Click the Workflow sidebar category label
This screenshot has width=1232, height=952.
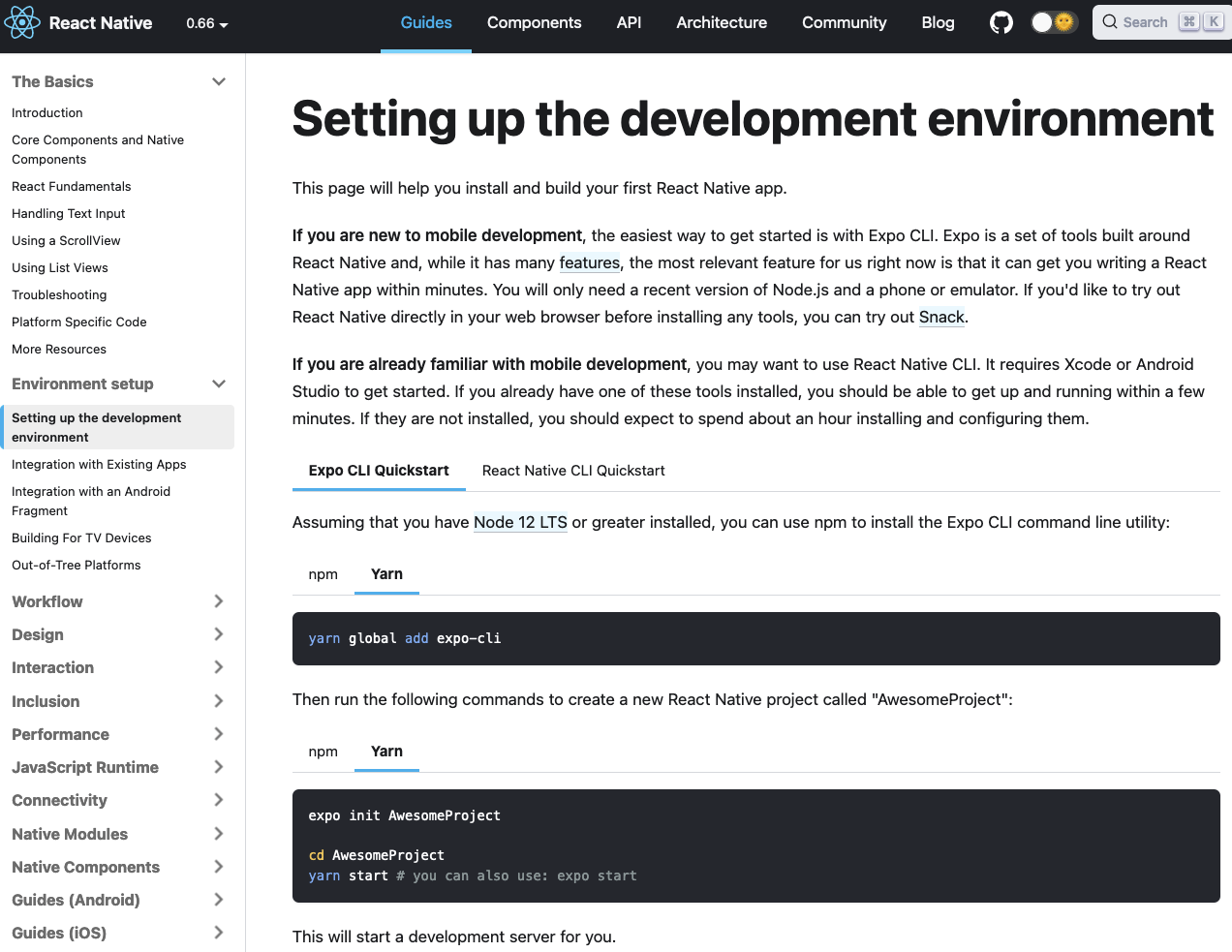[x=47, y=601]
